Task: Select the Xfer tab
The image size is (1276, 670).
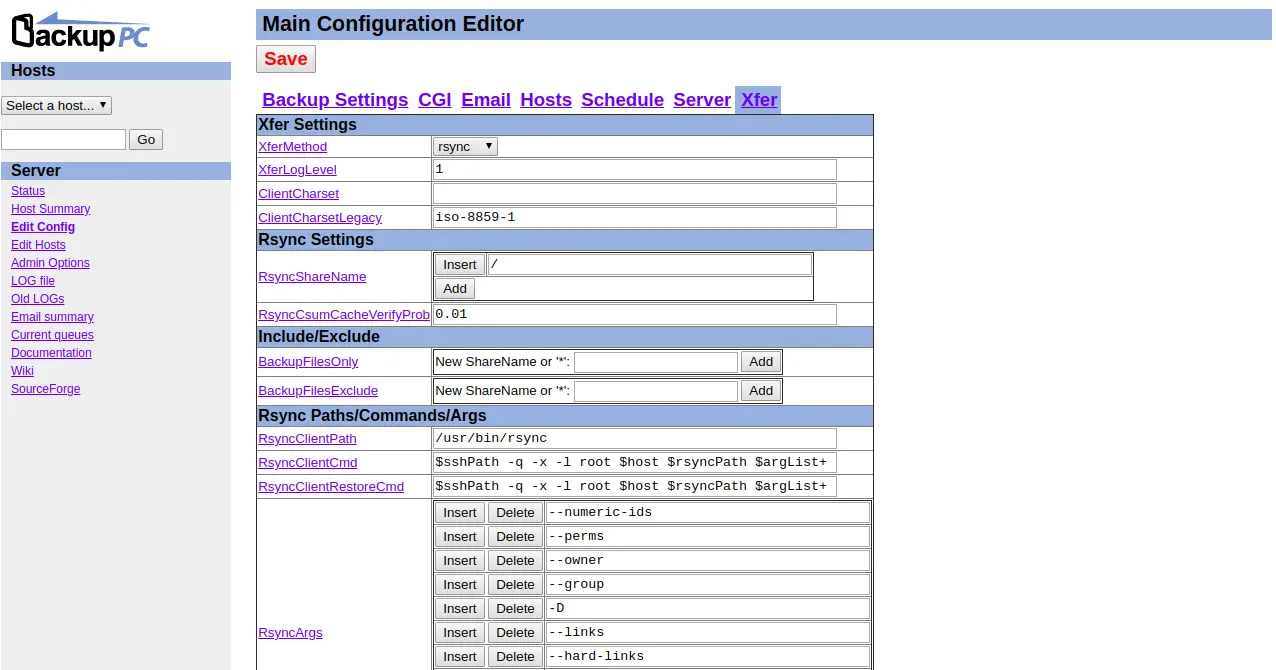Action: [x=759, y=100]
